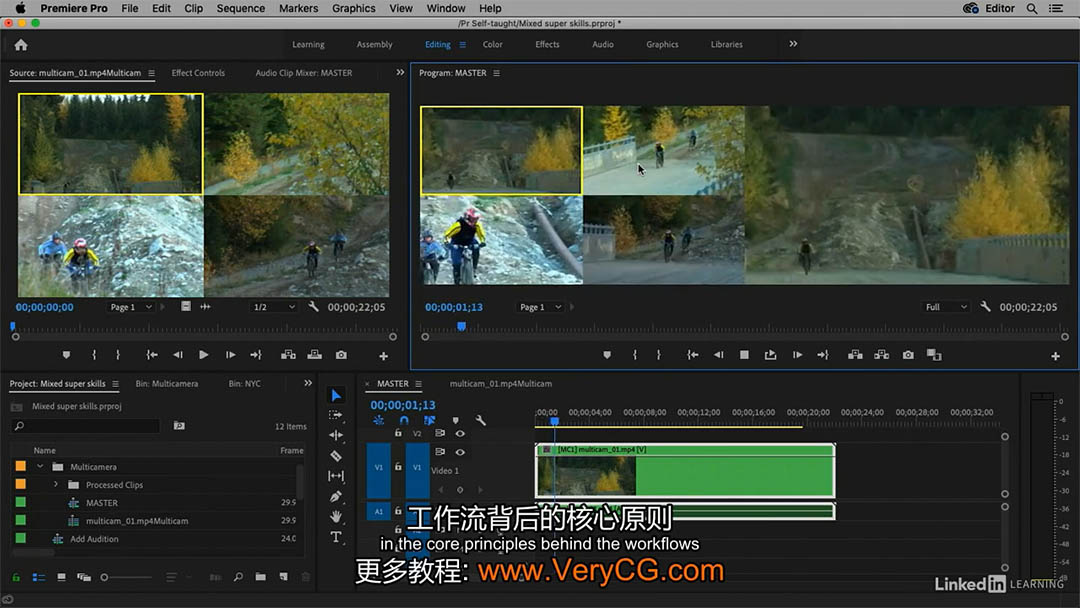1080x608 pixels.
Task: Show more workspaces overflow chevron
Action: coord(793,43)
